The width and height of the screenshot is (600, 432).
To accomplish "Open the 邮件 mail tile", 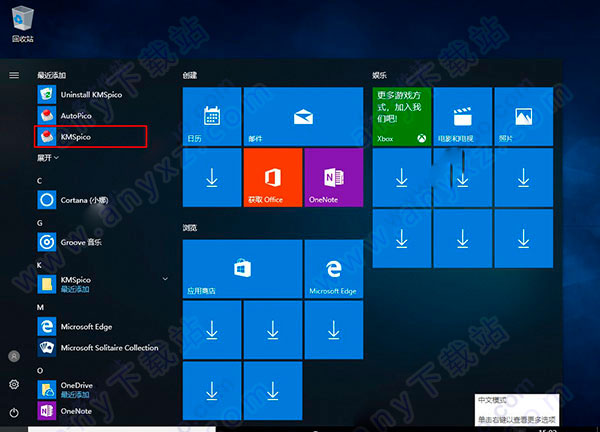I will pyautogui.click(x=303, y=116).
